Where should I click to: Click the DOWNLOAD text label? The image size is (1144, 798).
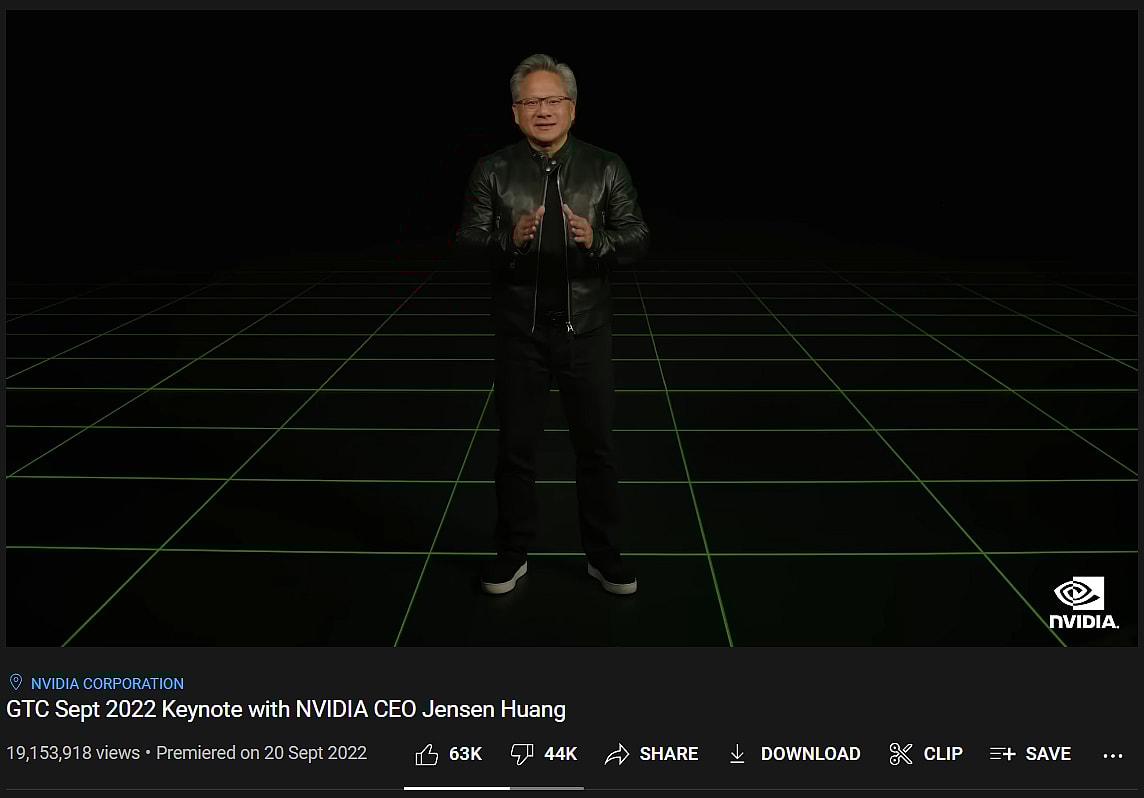click(810, 754)
